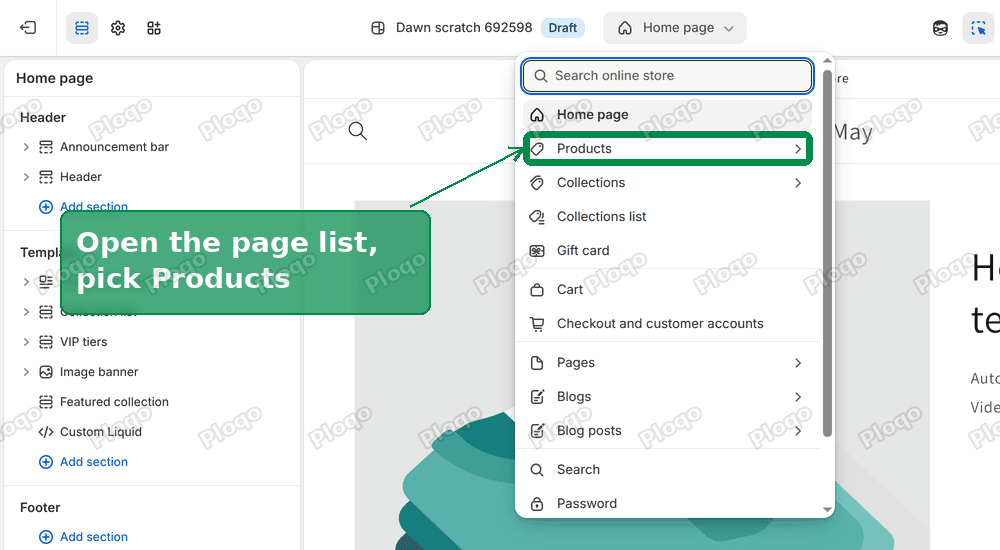This screenshot has width=1000, height=550.
Task: Expand the Image banner section
Action: [x=26, y=372]
